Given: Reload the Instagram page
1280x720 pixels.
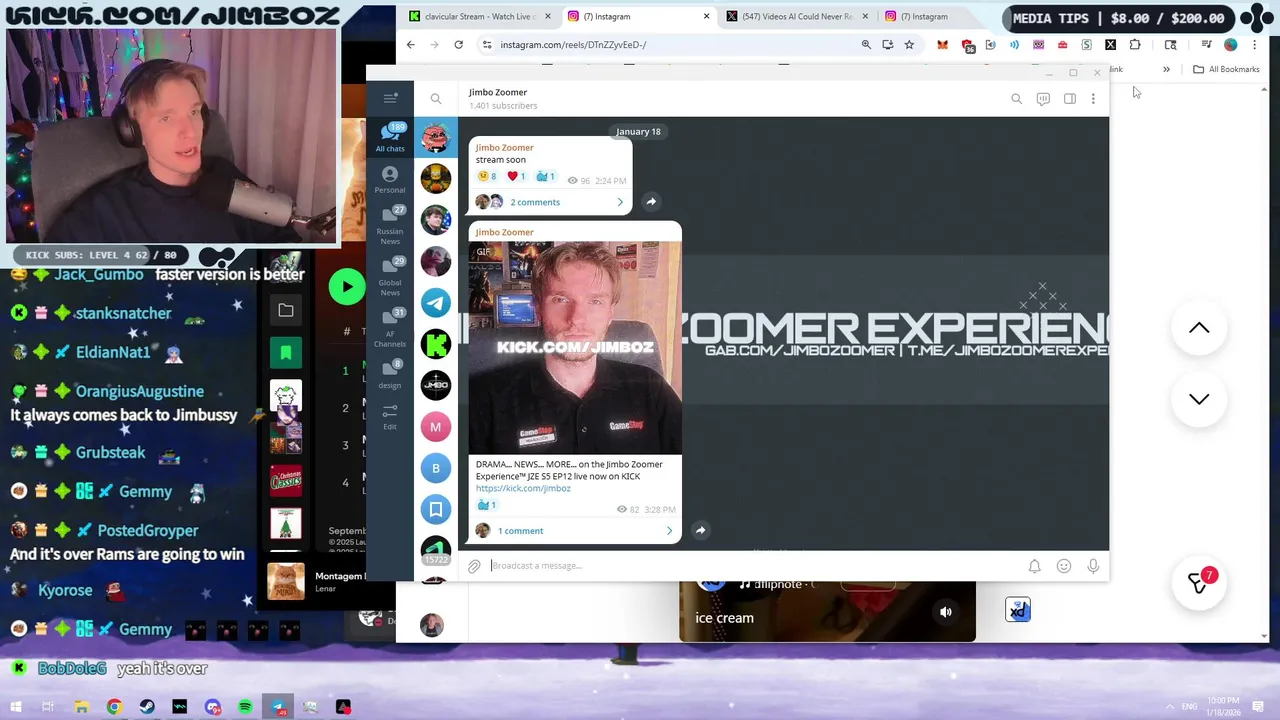Looking at the screenshot, I should coord(458,44).
